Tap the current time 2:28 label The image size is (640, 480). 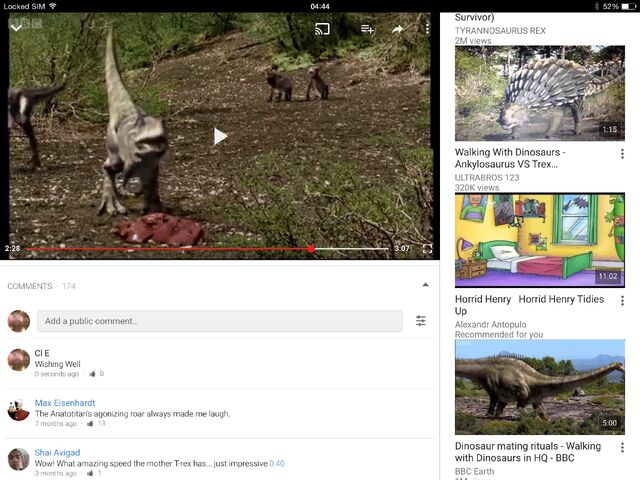click(13, 248)
